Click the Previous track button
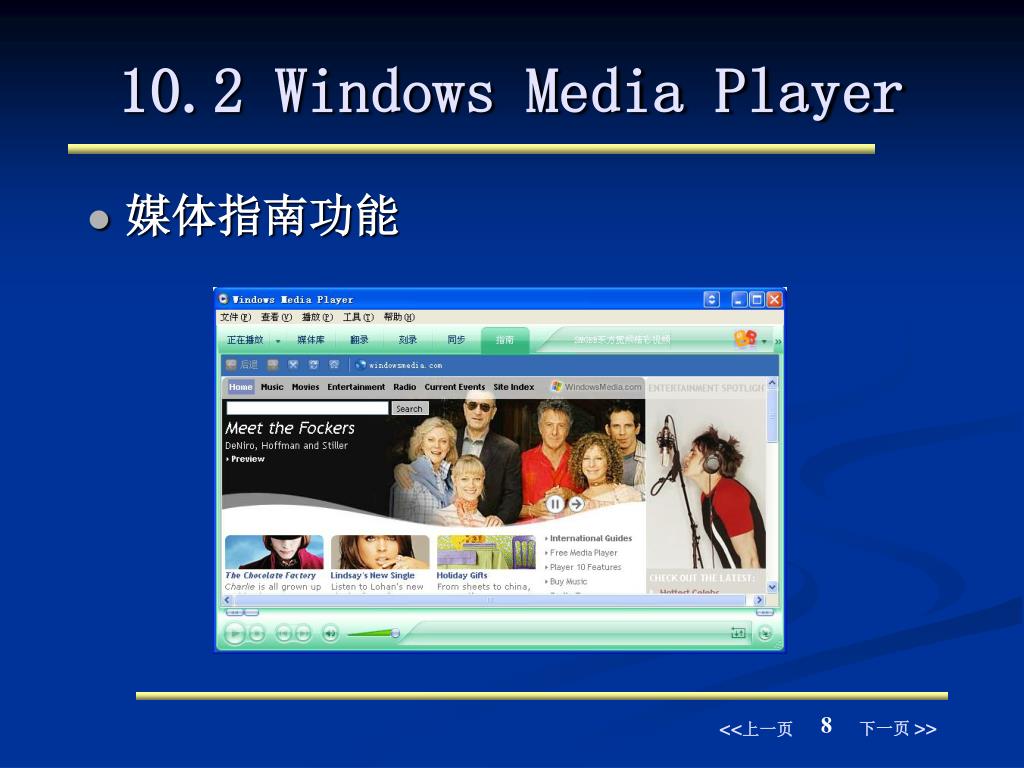 283,633
